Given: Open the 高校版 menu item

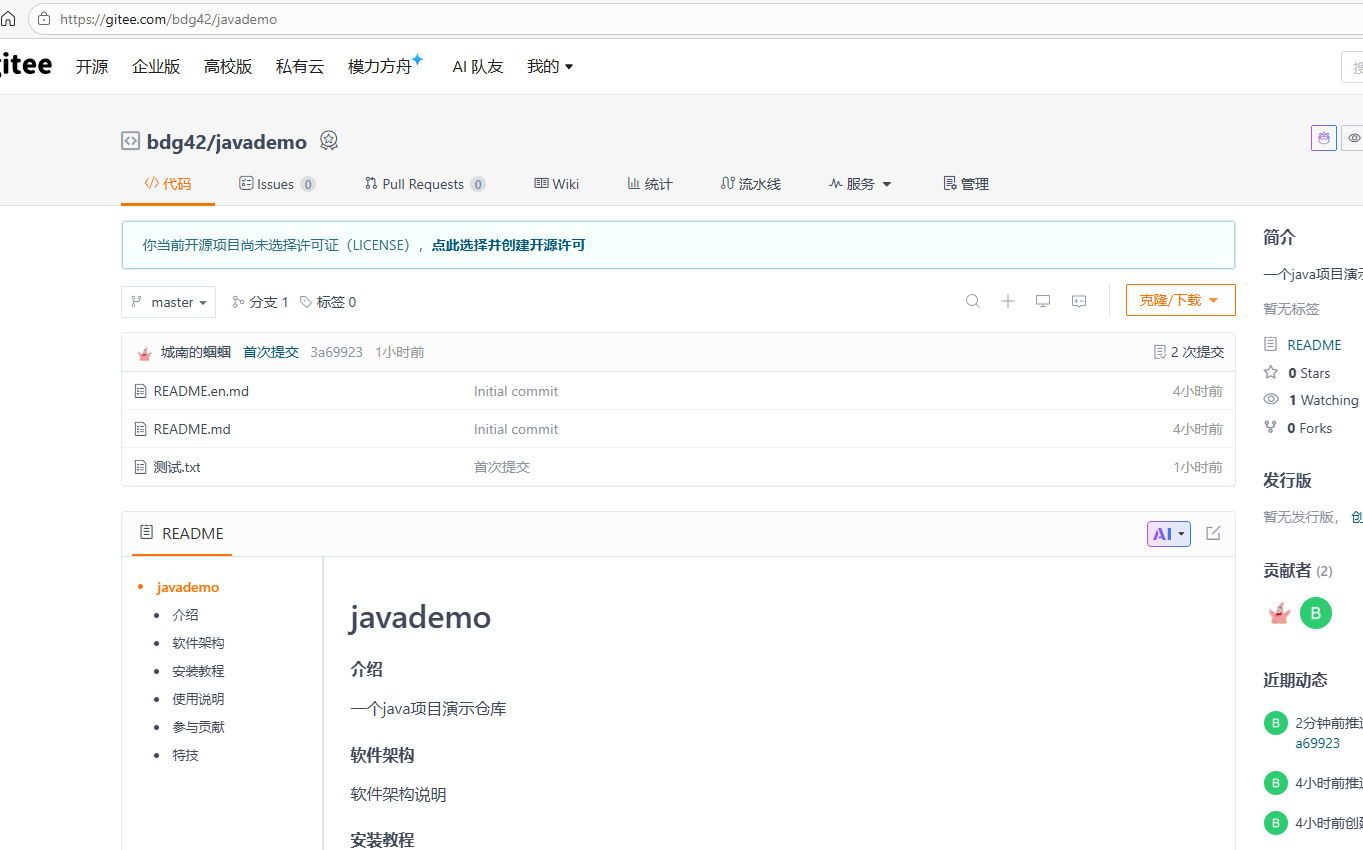Looking at the screenshot, I should coord(228,67).
